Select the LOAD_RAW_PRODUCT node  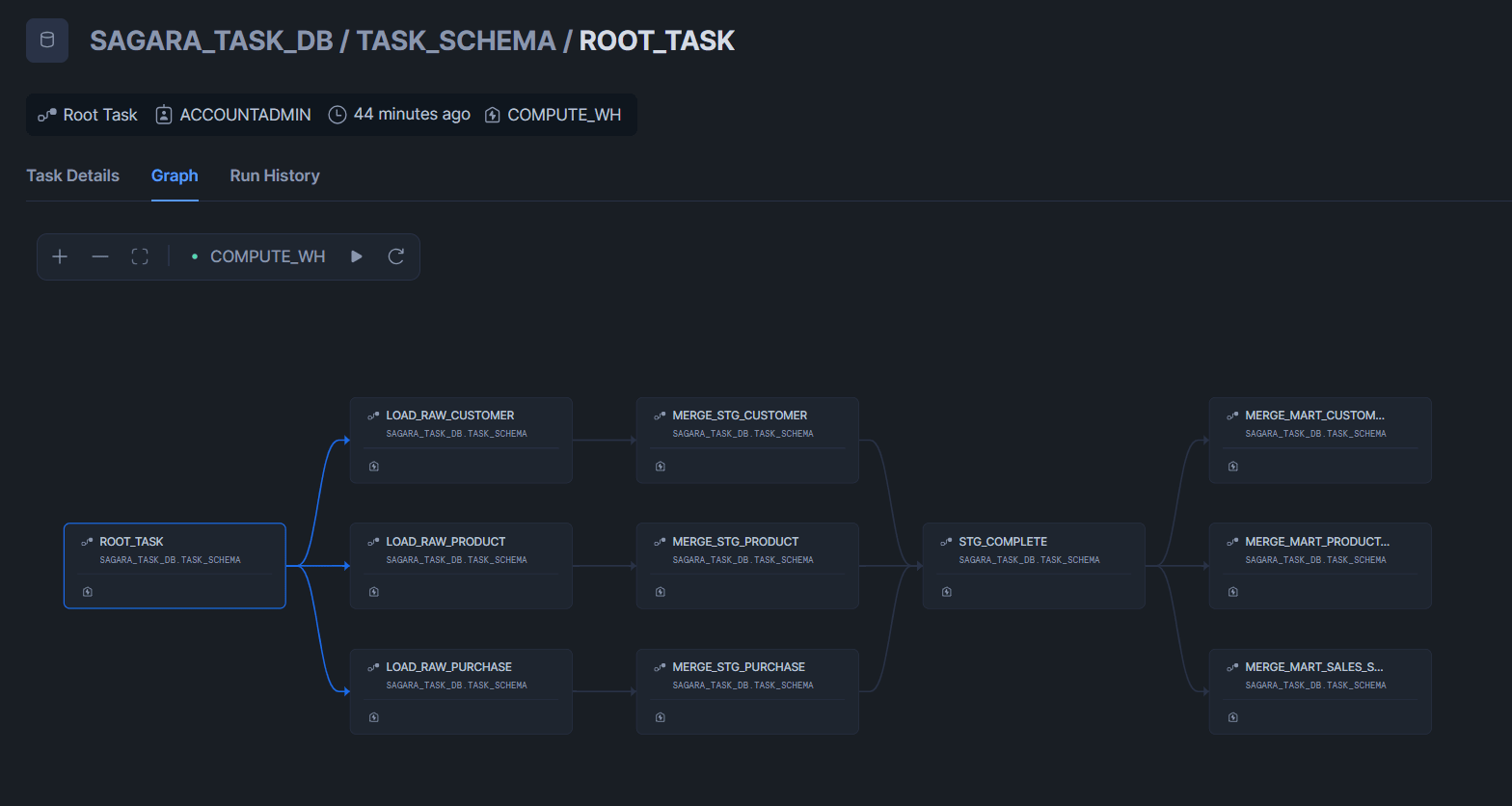pyautogui.click(x=461, y=566)
